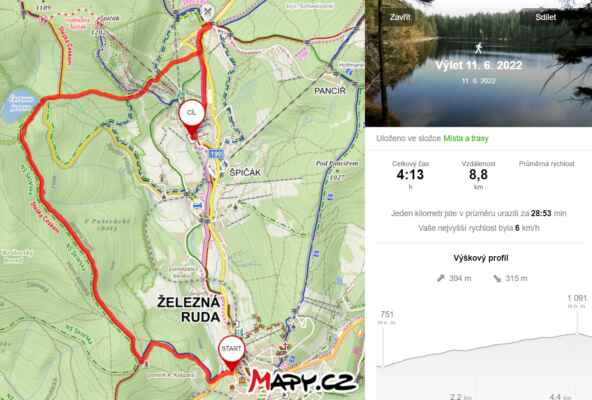Click the trip title Výlet 11. 6. 2022

click(x=478, y=65)
